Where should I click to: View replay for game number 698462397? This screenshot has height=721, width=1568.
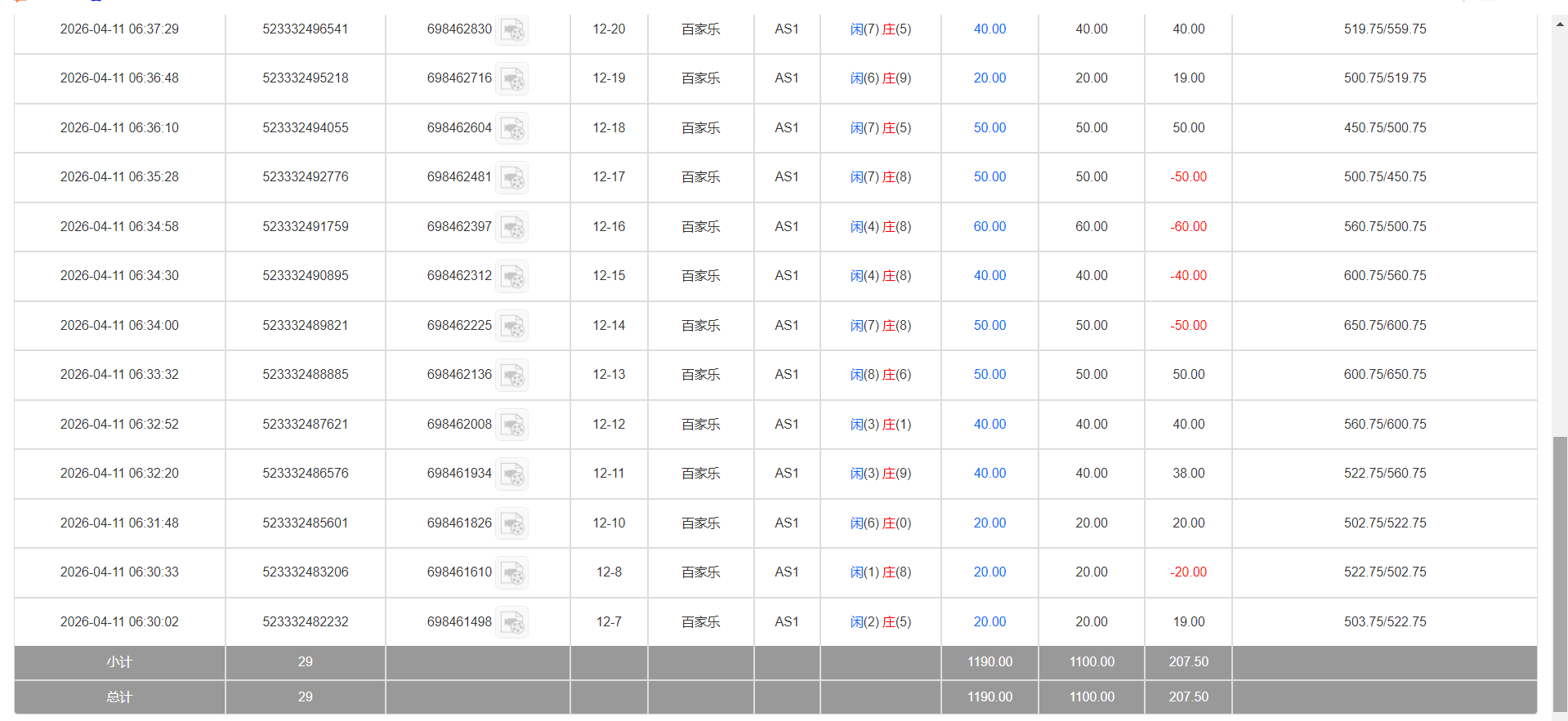click(512, 228)
